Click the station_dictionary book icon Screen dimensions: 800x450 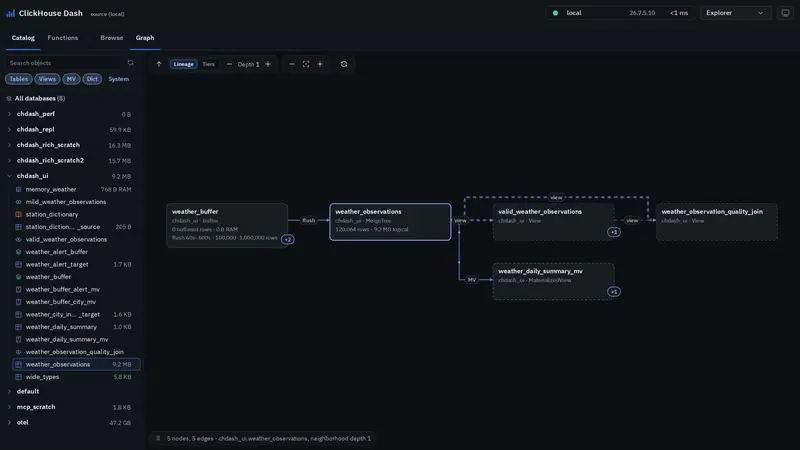[x=18, y=214]
